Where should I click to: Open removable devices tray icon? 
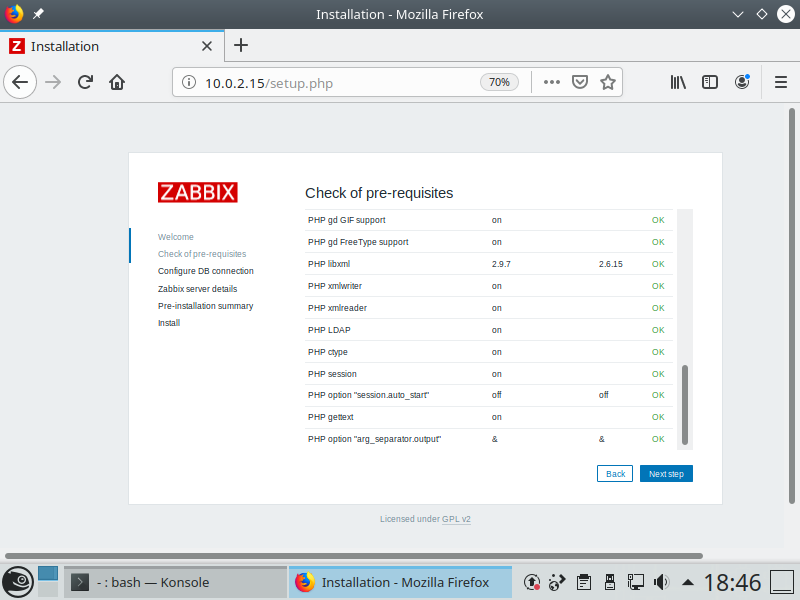coord(610,582)
